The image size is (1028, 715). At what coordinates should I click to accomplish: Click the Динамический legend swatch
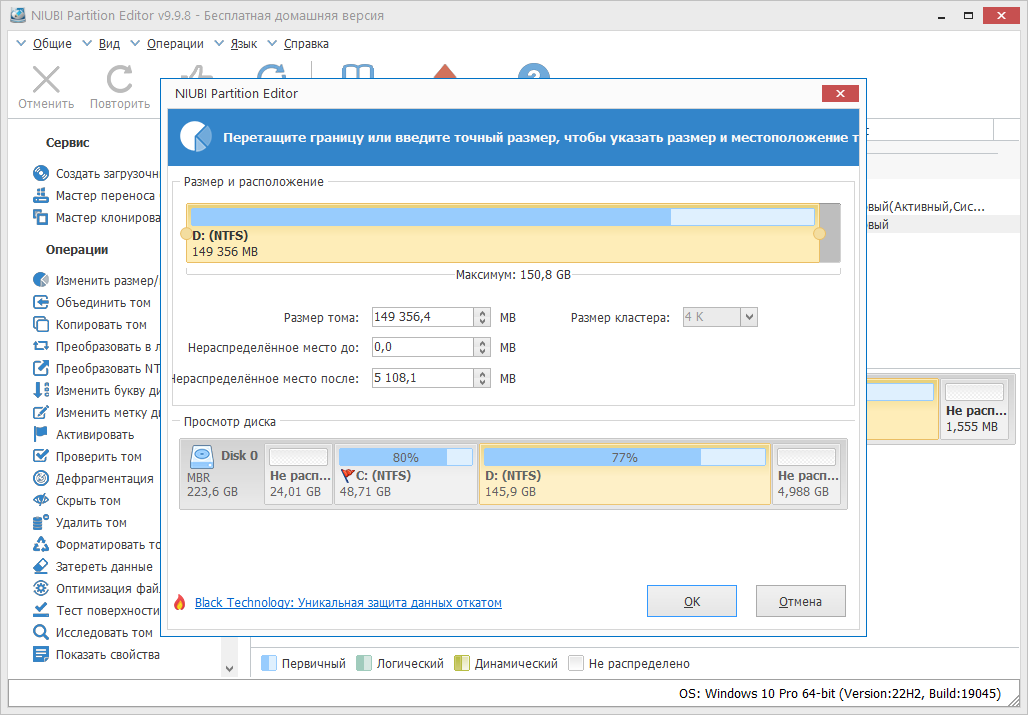(462, 663)
